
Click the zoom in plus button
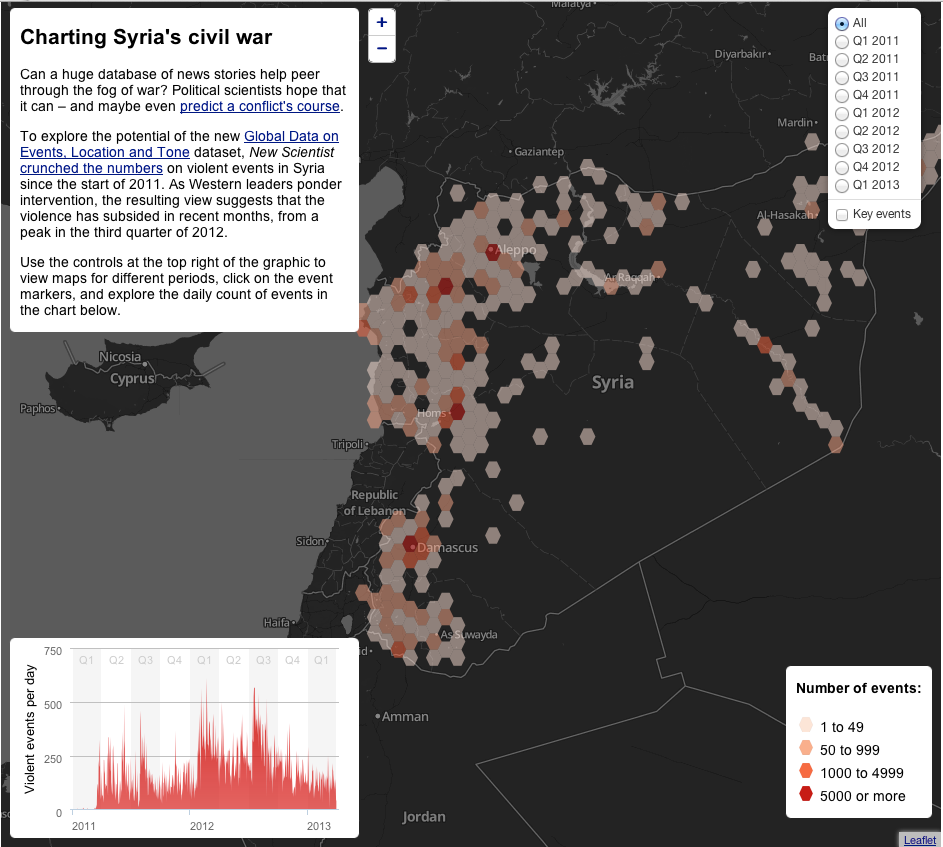[x=382, y=22]
